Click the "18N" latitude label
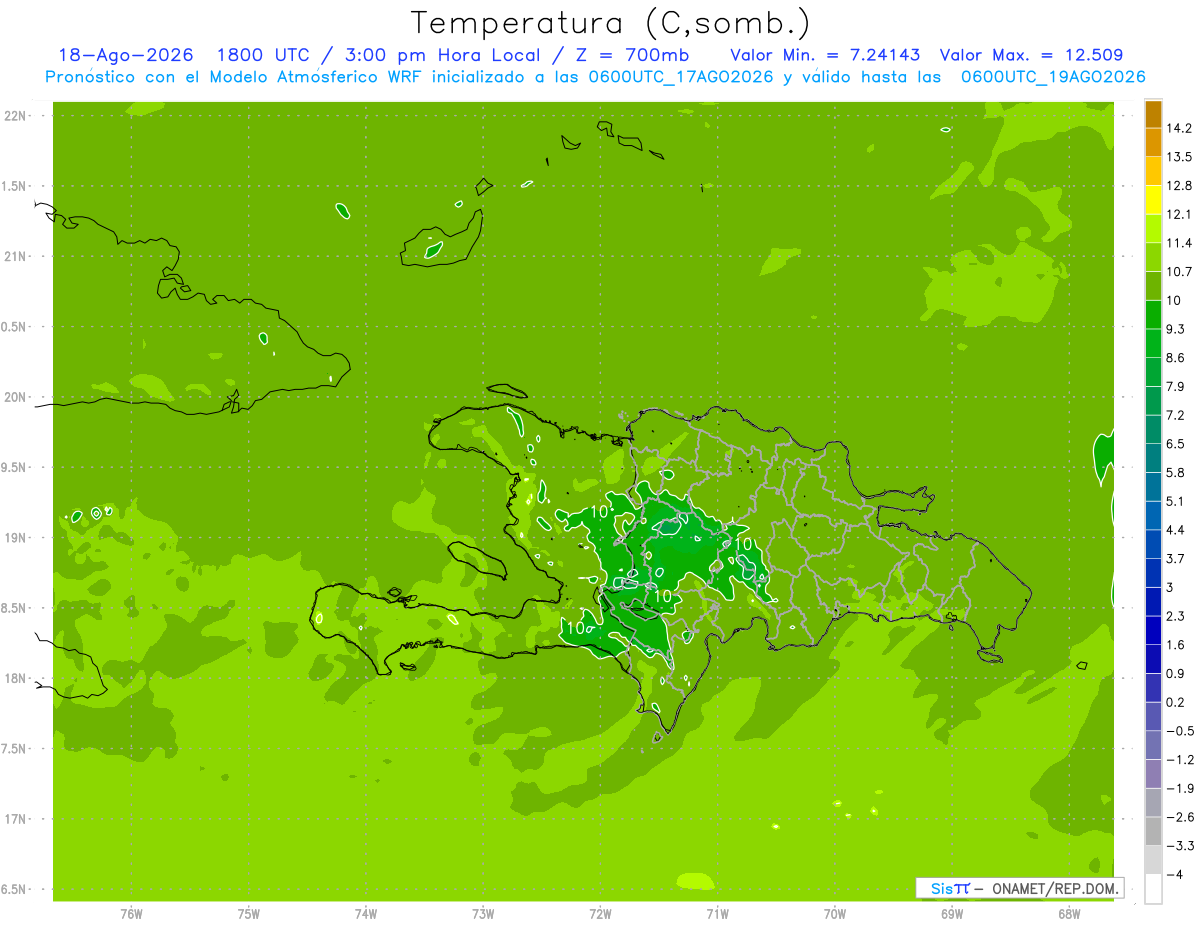 15,678
